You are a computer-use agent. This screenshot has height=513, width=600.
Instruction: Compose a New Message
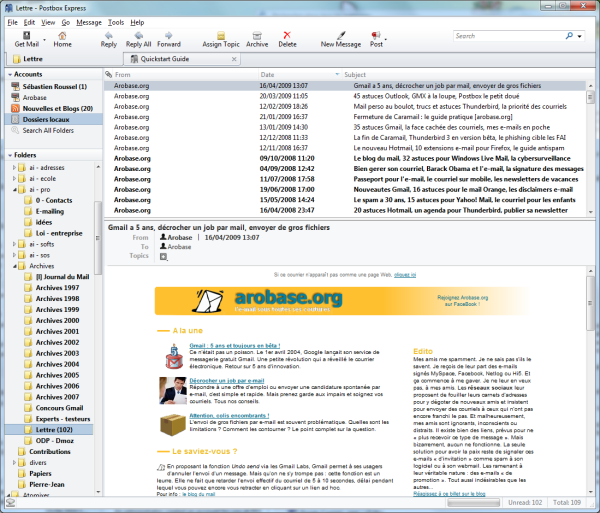(x=341, y=39)
